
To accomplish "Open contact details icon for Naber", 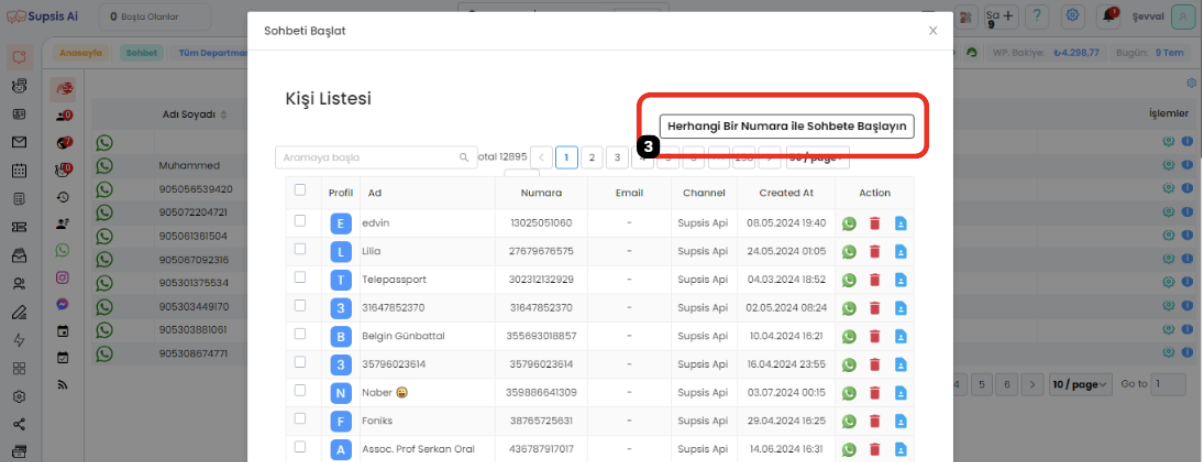I will tap(900, 393).
